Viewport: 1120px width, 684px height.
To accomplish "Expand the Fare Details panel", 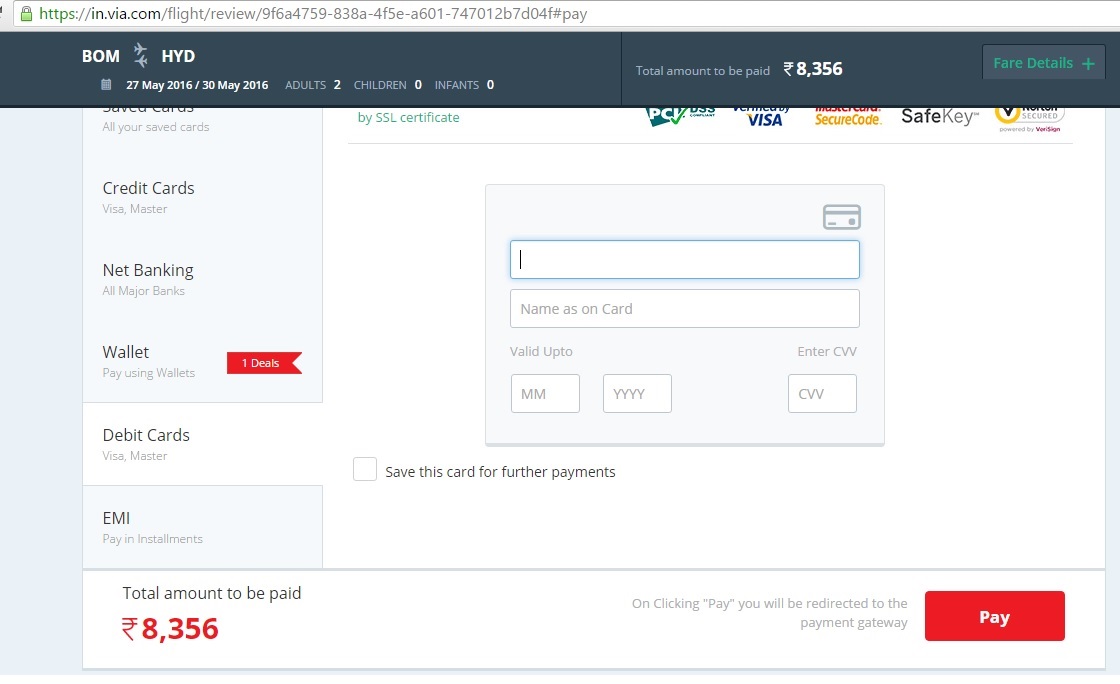I will [x=1043, y=63].
